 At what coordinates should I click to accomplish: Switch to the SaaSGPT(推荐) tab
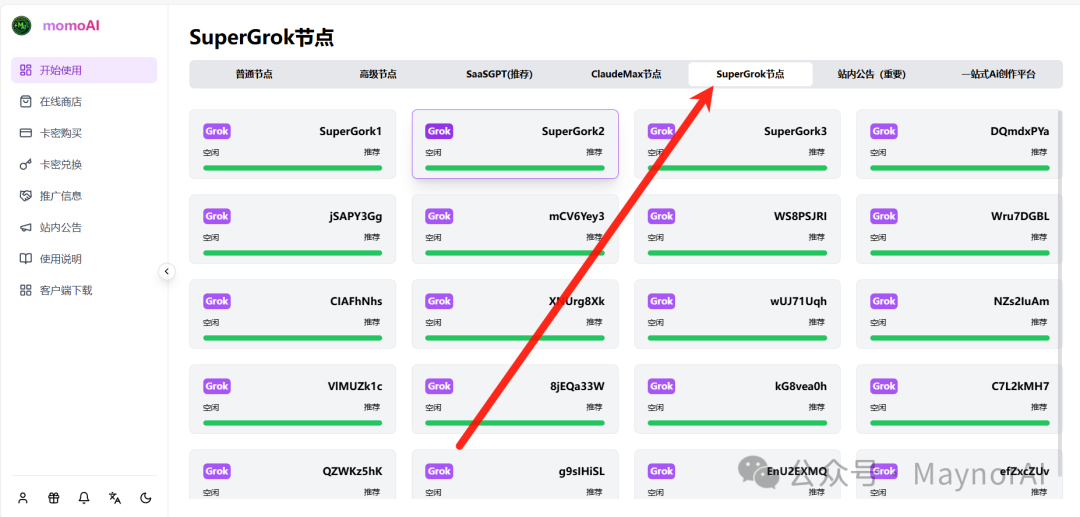click(501, 74)
